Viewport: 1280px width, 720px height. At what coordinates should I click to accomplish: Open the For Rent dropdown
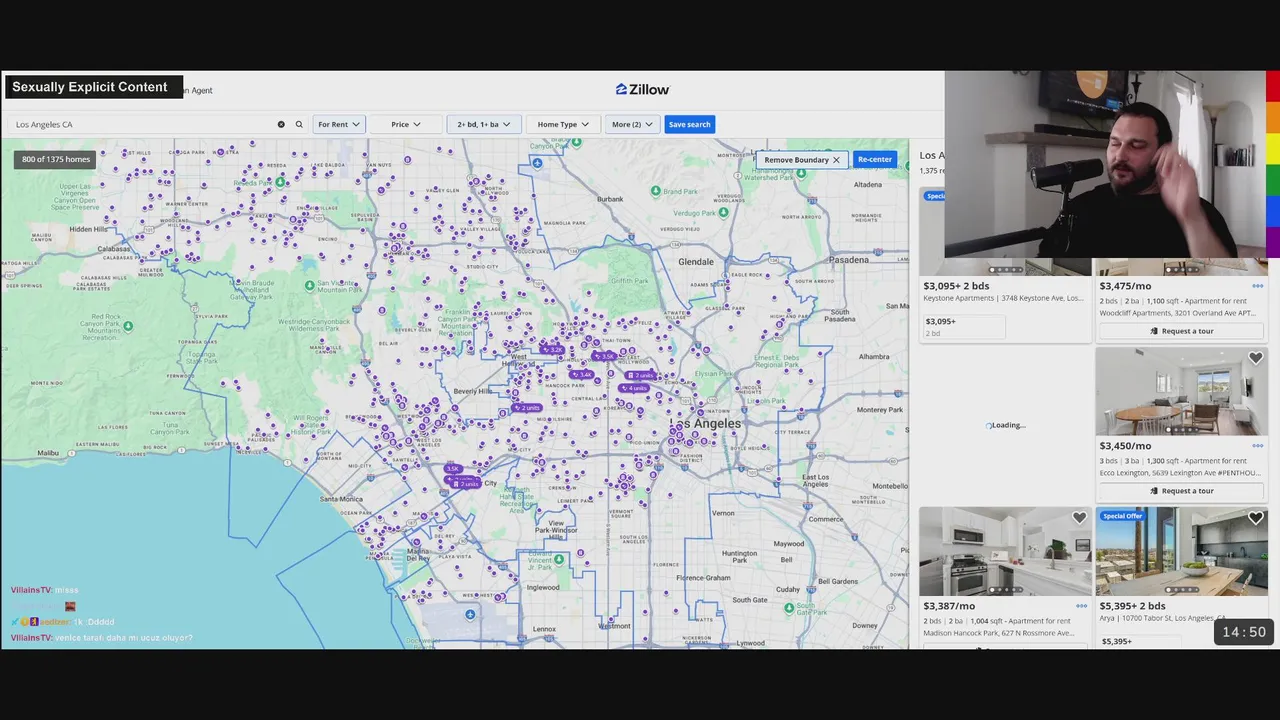[x=339, y=124]
